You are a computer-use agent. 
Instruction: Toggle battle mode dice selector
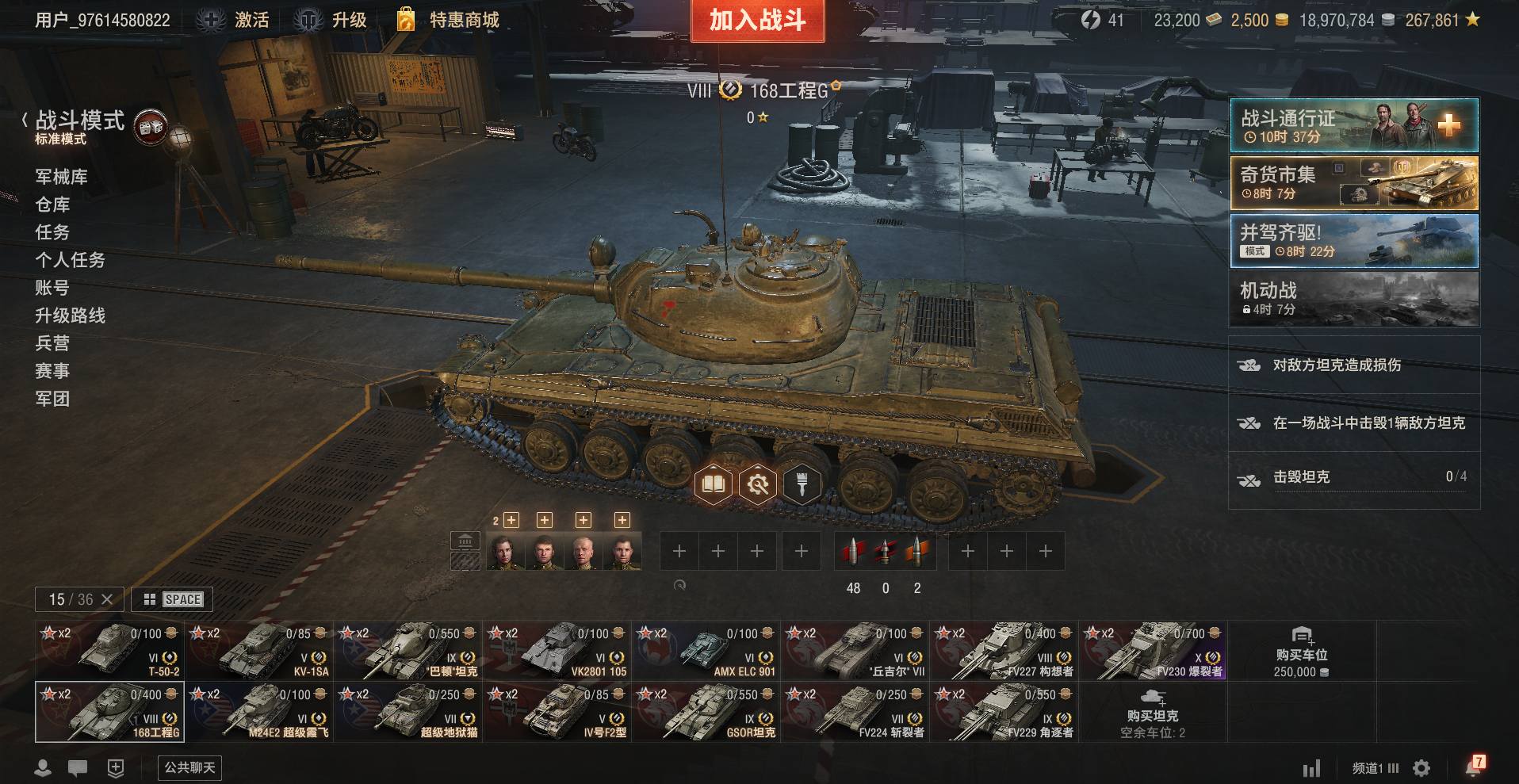[x=151, y=127]
